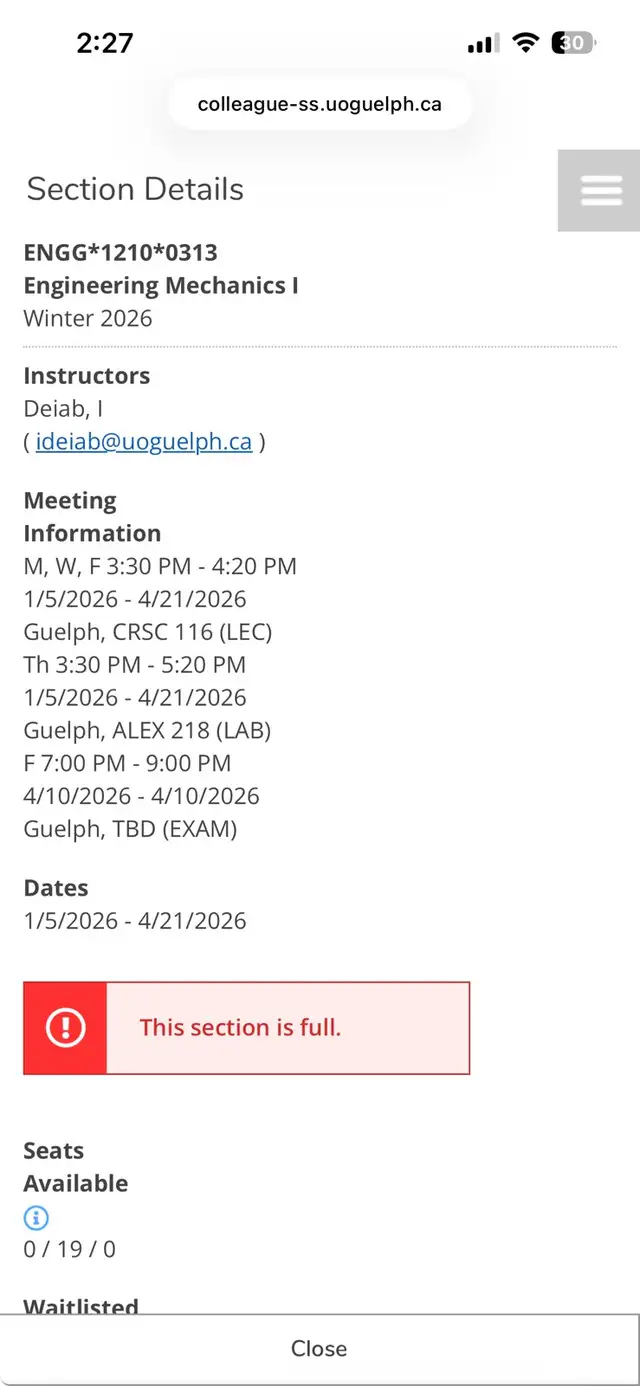
Task: Click the "This section is full." message
Action: (x=240, y=1028)
